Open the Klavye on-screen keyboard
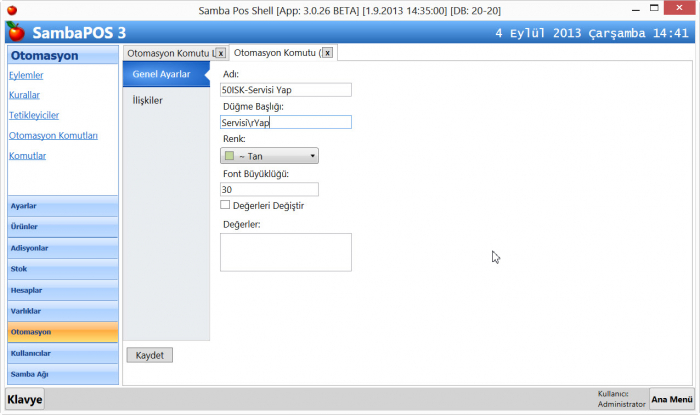Image resolution: width=700 pixels, height=415 pixels. pos(25,399)
